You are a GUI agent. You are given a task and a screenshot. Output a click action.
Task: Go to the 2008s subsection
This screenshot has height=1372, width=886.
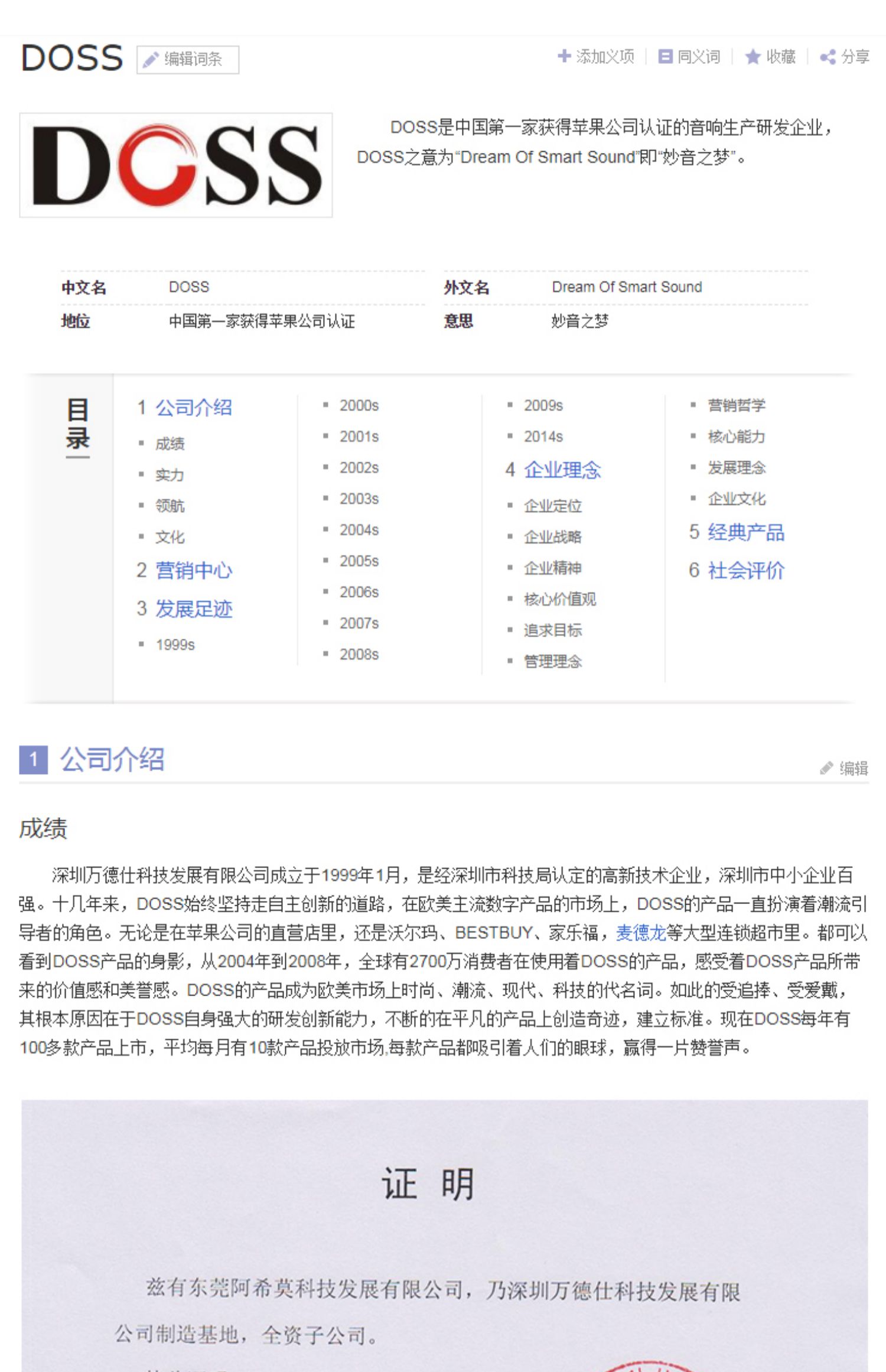click(x=359, y=654)
